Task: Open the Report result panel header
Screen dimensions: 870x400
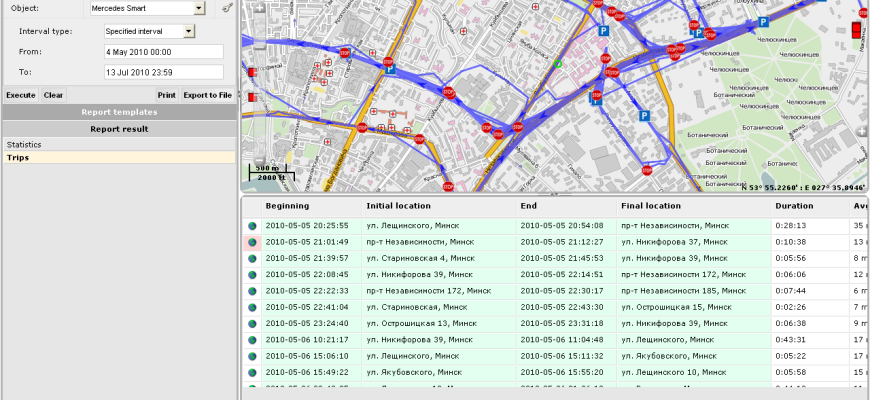Action: [x=118, y=129]
